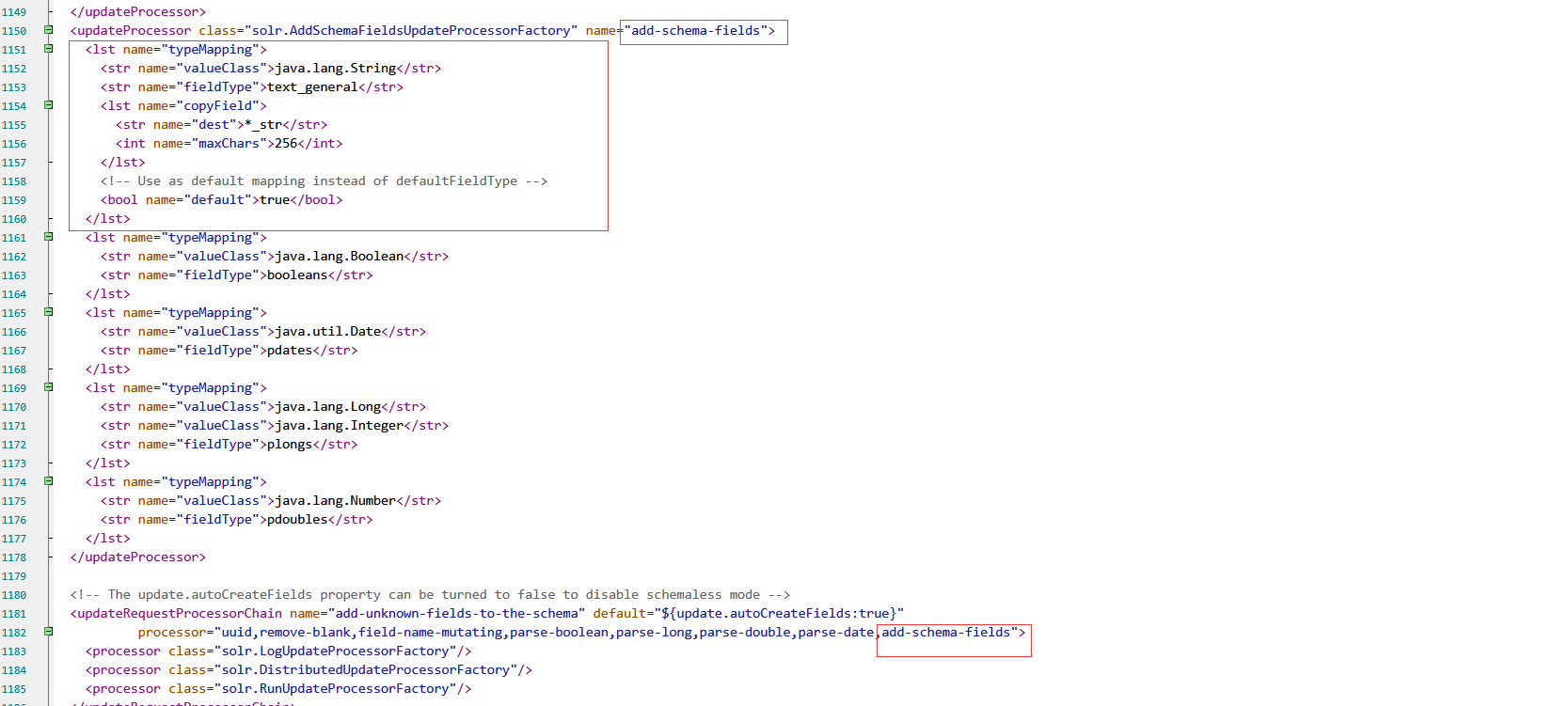Fold the java.util.Date typeMapping on line 1165
1568x706 pixels.
49,312
